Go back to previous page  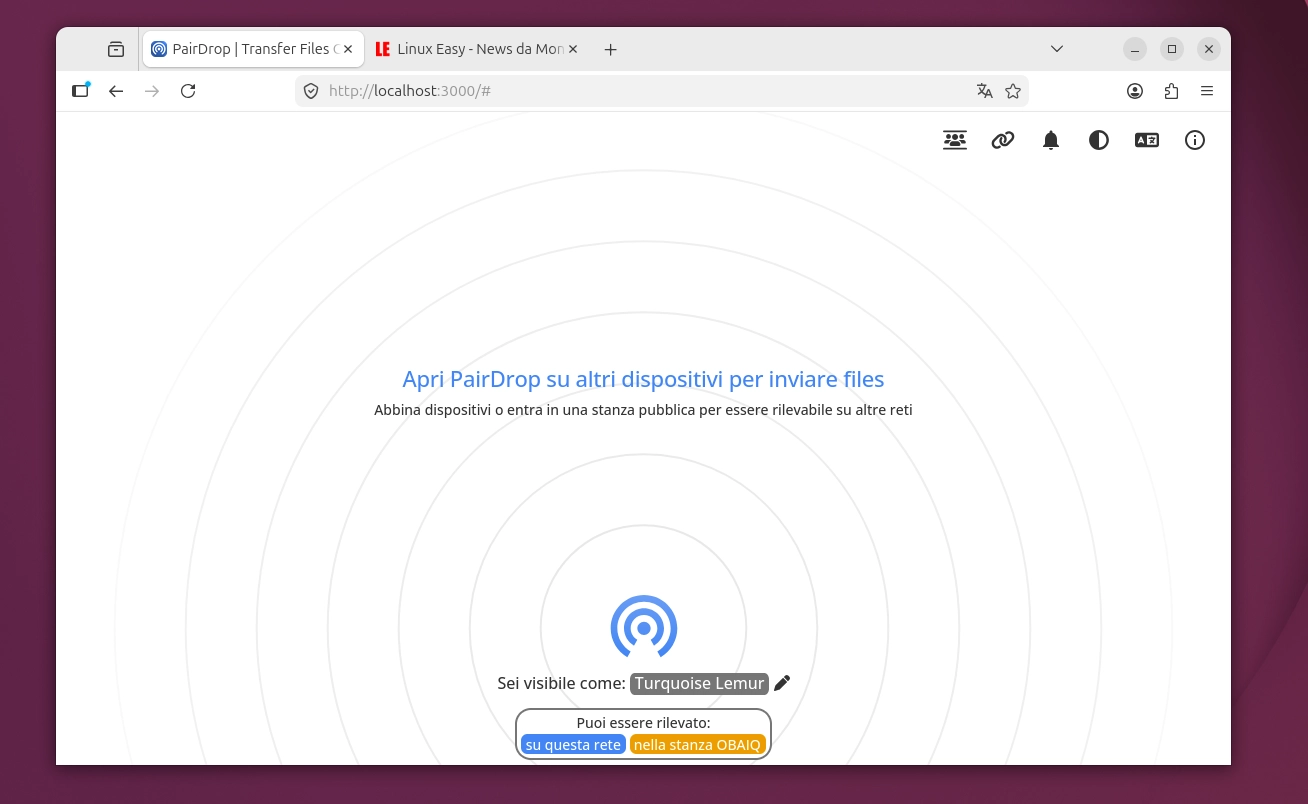116,91
